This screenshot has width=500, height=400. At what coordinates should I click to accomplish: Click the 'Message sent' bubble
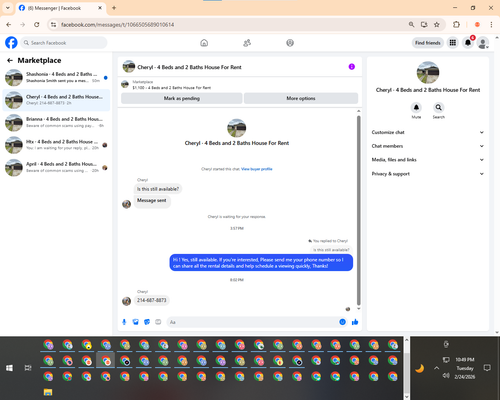[x=152, y=200]
